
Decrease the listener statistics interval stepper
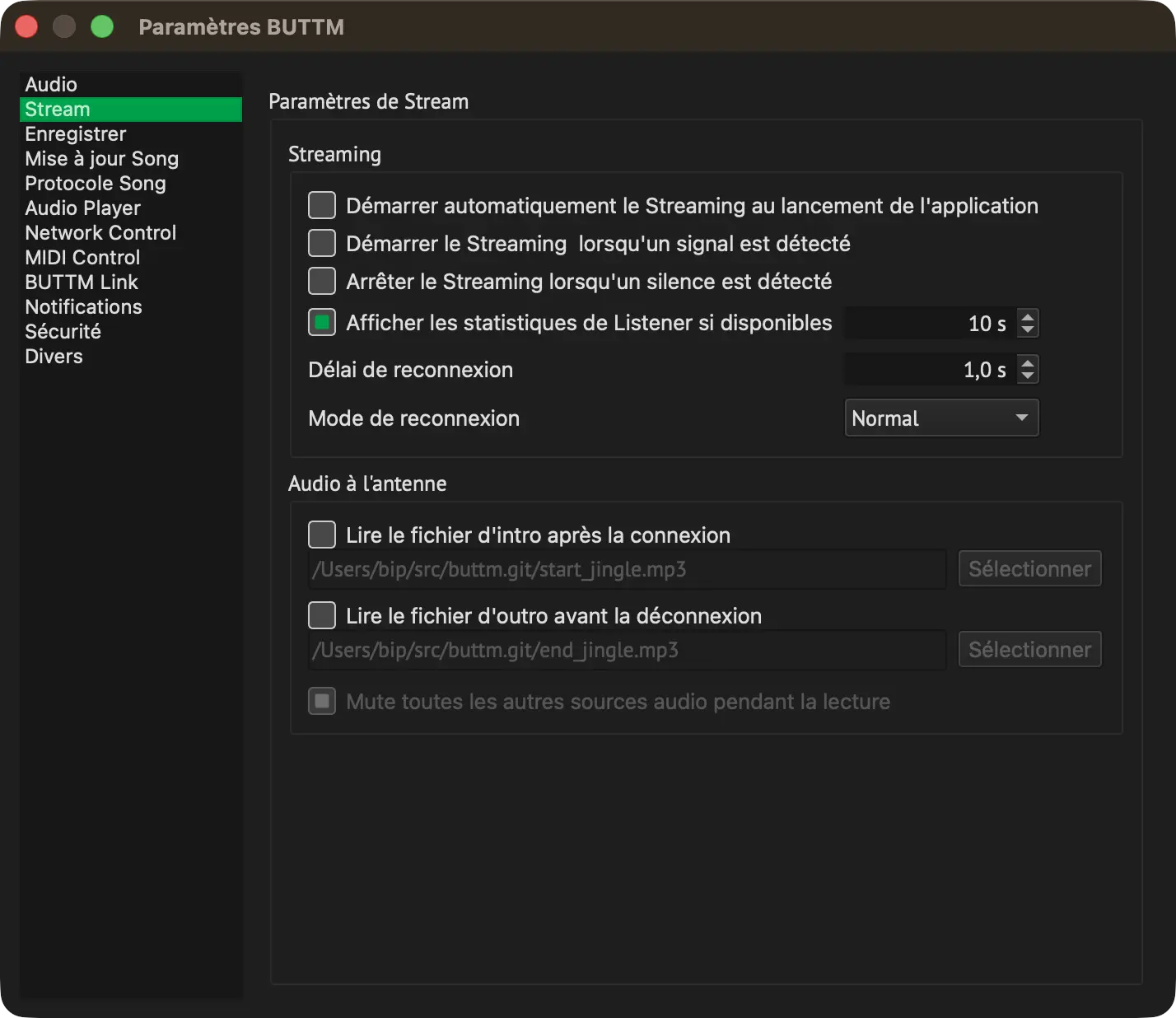click(1027, 330)
